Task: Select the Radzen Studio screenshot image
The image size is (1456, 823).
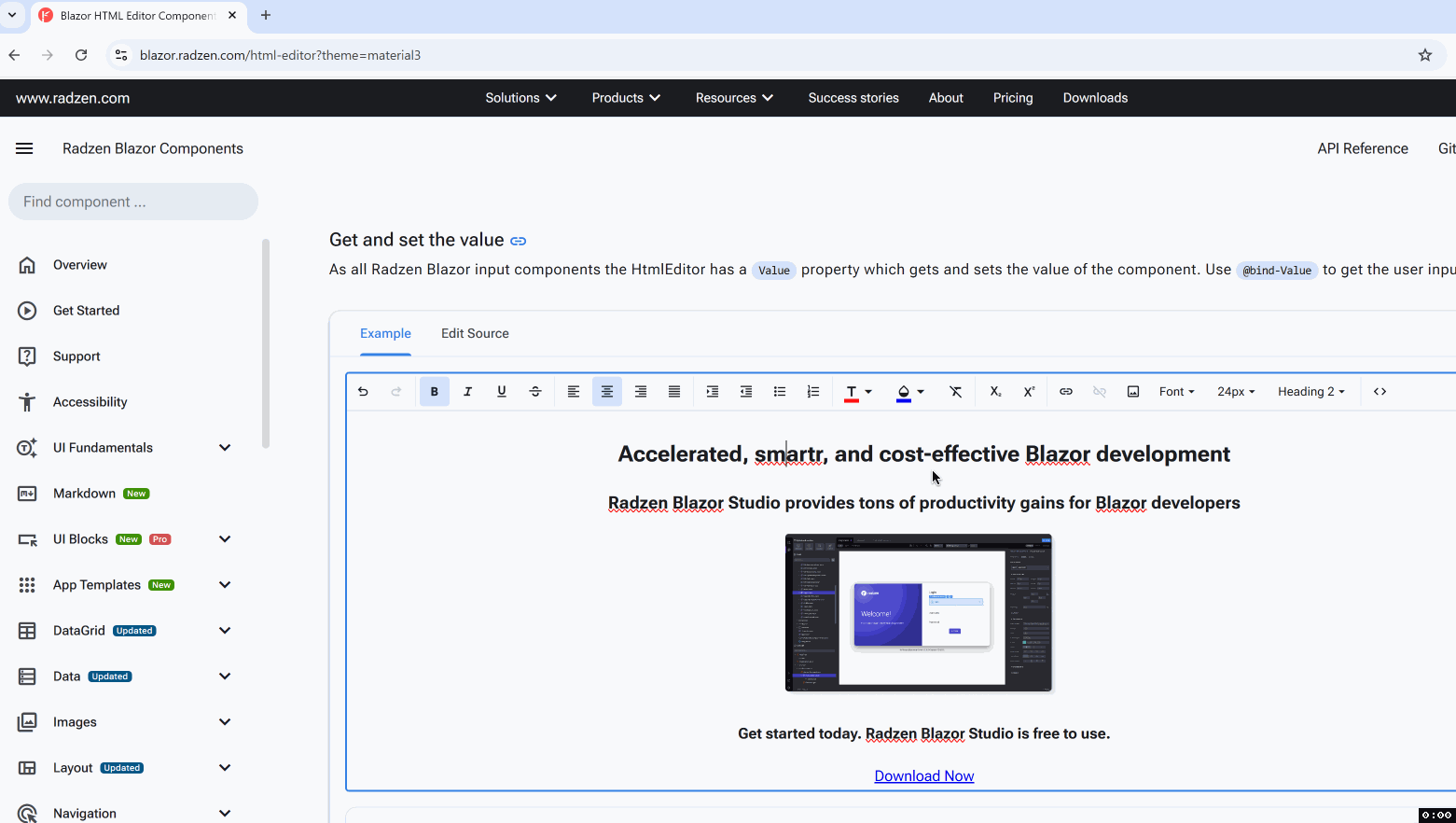Action: click(919, 612)
